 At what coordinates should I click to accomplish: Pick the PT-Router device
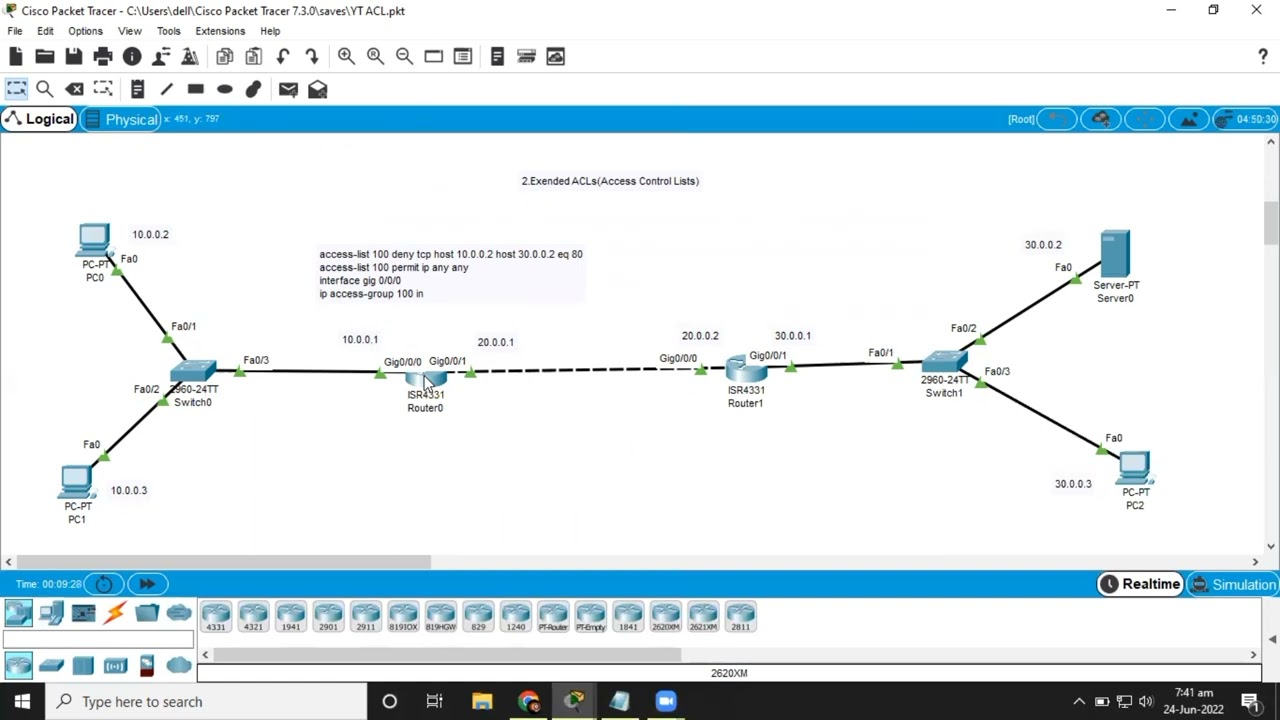(x=553, y=616)
